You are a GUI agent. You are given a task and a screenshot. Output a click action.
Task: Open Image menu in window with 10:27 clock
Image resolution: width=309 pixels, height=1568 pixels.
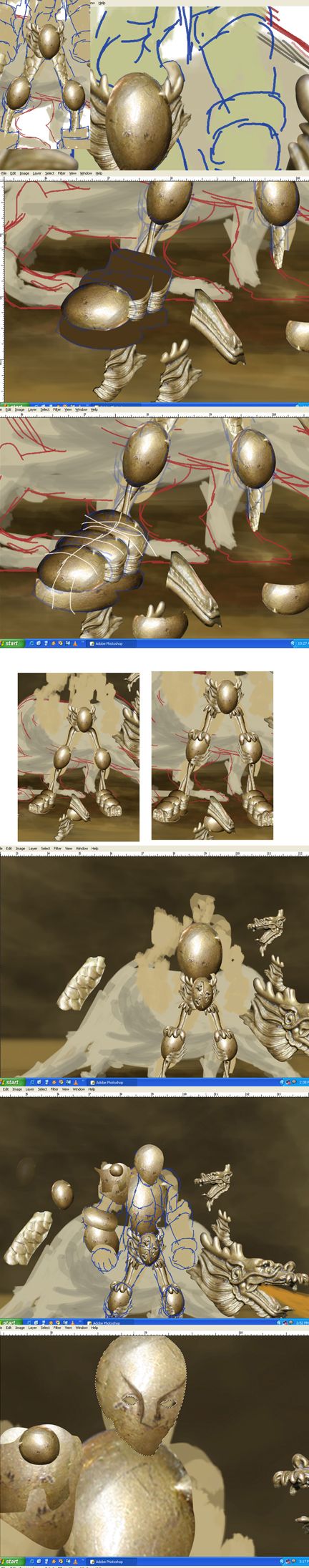(19, 410)
